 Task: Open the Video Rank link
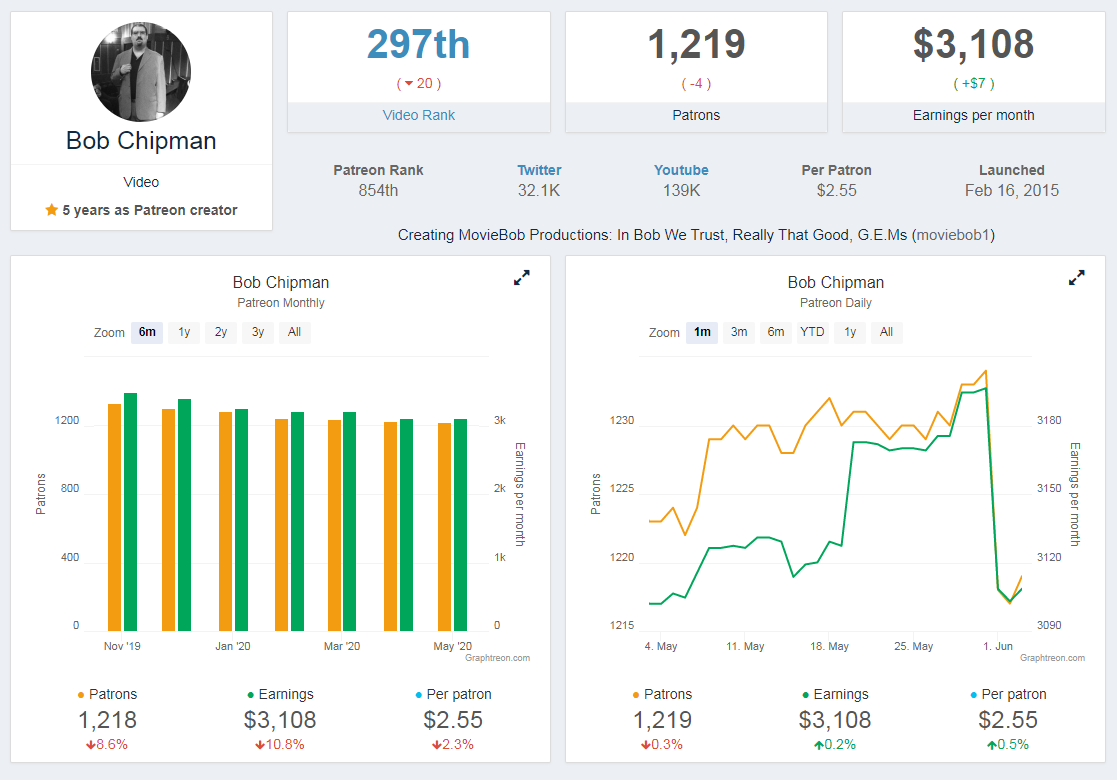click(419, 115)
